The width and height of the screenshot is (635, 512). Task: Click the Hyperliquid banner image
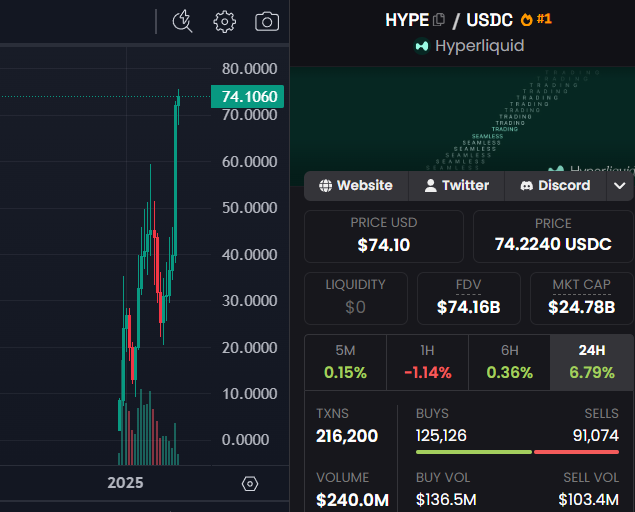pyautogui.click(x=462, y=118)
